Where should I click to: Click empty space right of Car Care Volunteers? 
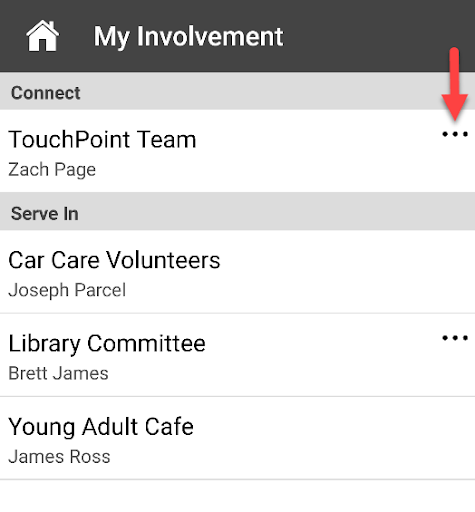pos(347,272)
